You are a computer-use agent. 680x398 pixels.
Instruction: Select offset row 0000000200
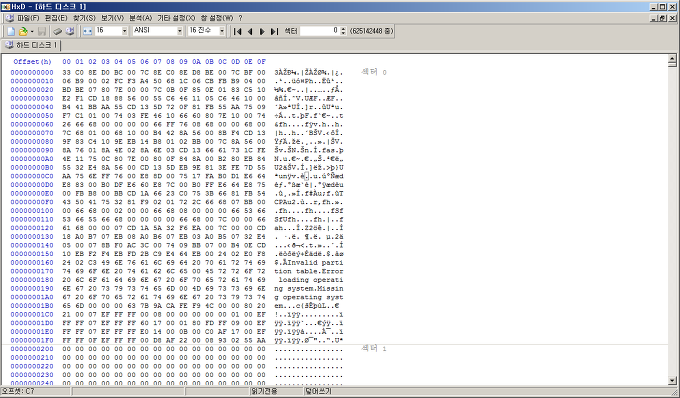[x=32, y=349]
